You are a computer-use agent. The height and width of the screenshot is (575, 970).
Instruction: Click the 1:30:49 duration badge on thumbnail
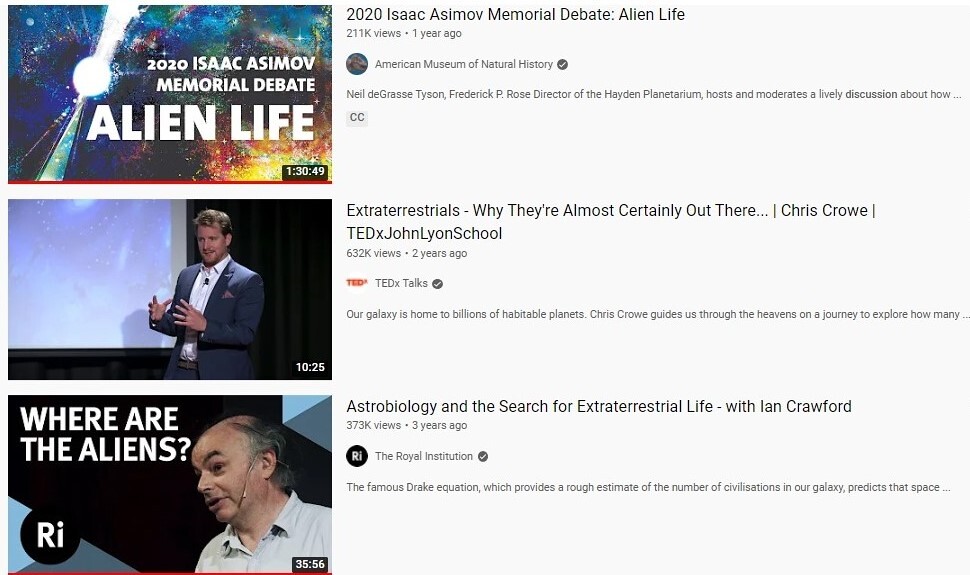pos(305,171)
